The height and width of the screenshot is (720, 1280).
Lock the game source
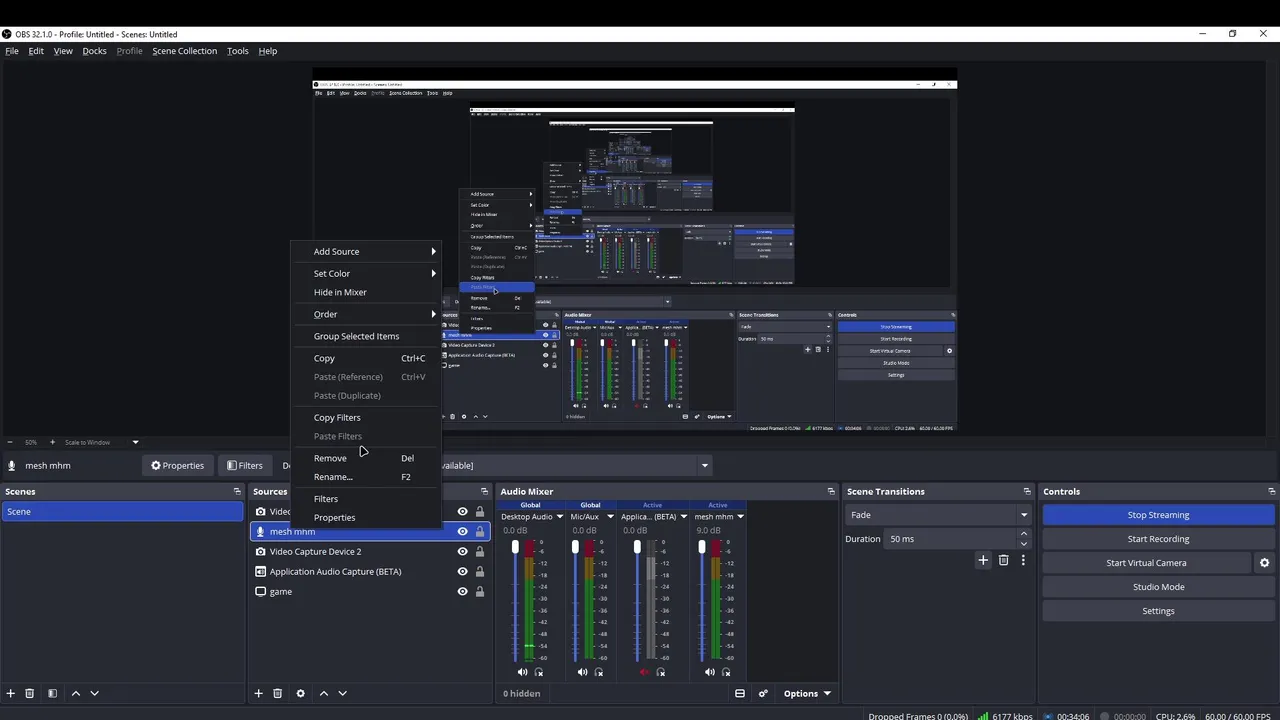tap(479, 591)
